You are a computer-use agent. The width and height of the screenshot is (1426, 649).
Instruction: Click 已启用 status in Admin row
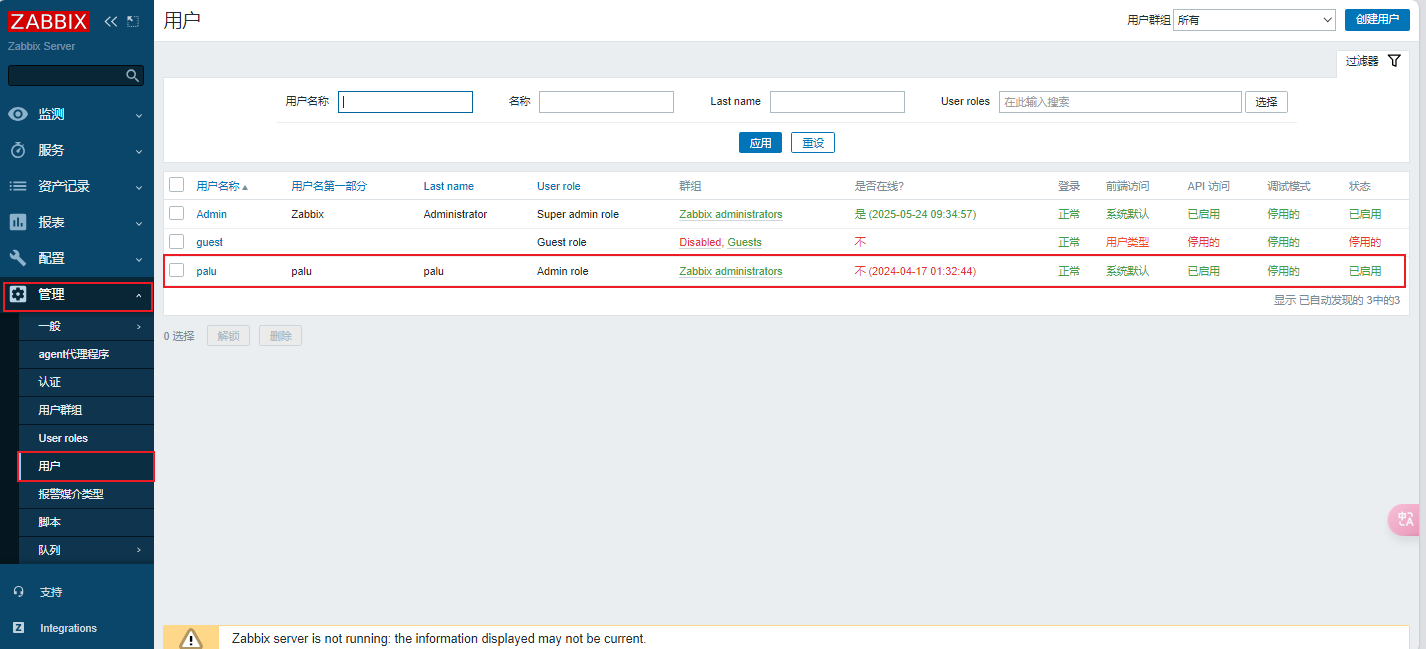point(1365,214)
